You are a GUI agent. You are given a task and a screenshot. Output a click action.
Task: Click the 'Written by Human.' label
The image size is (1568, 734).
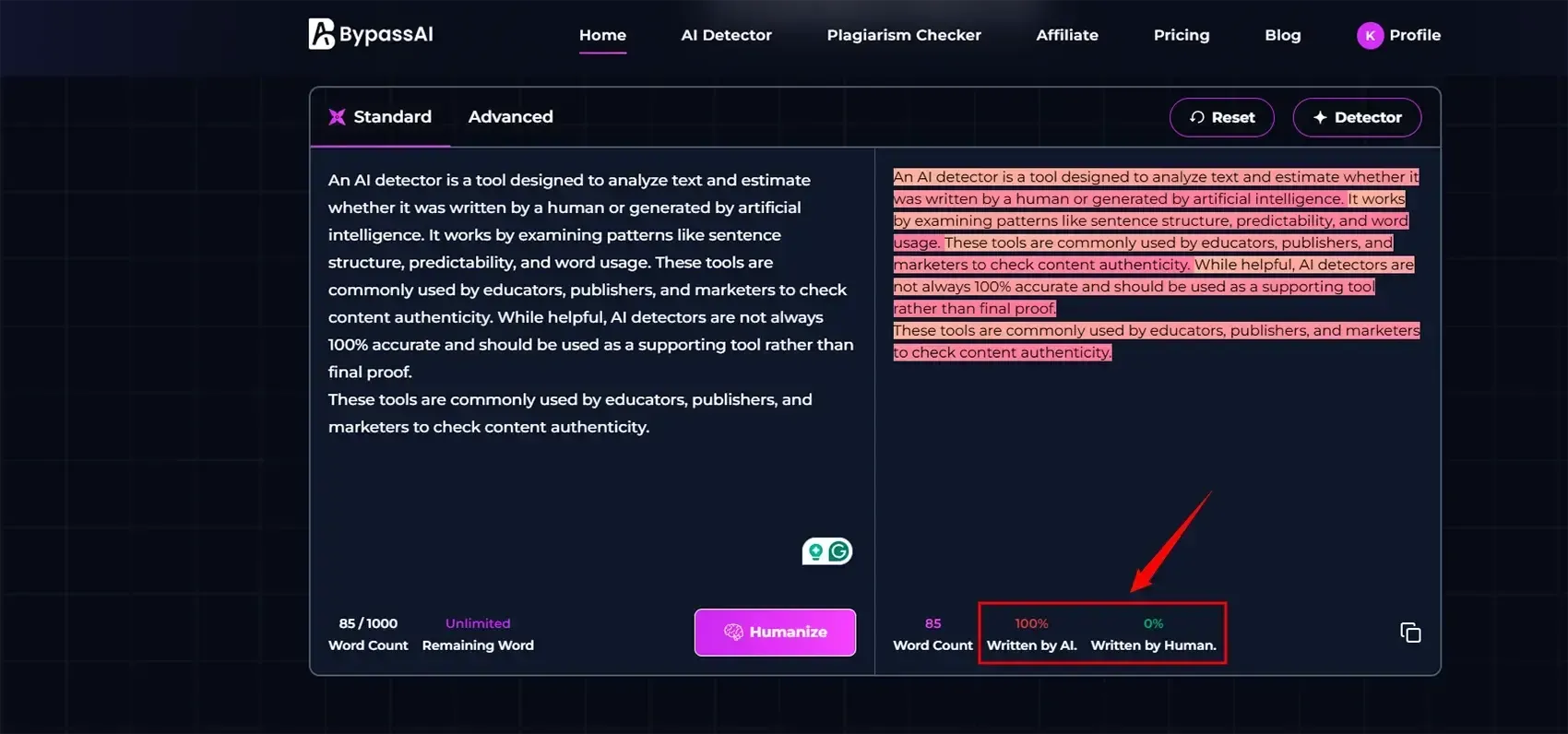[1153, 645]
